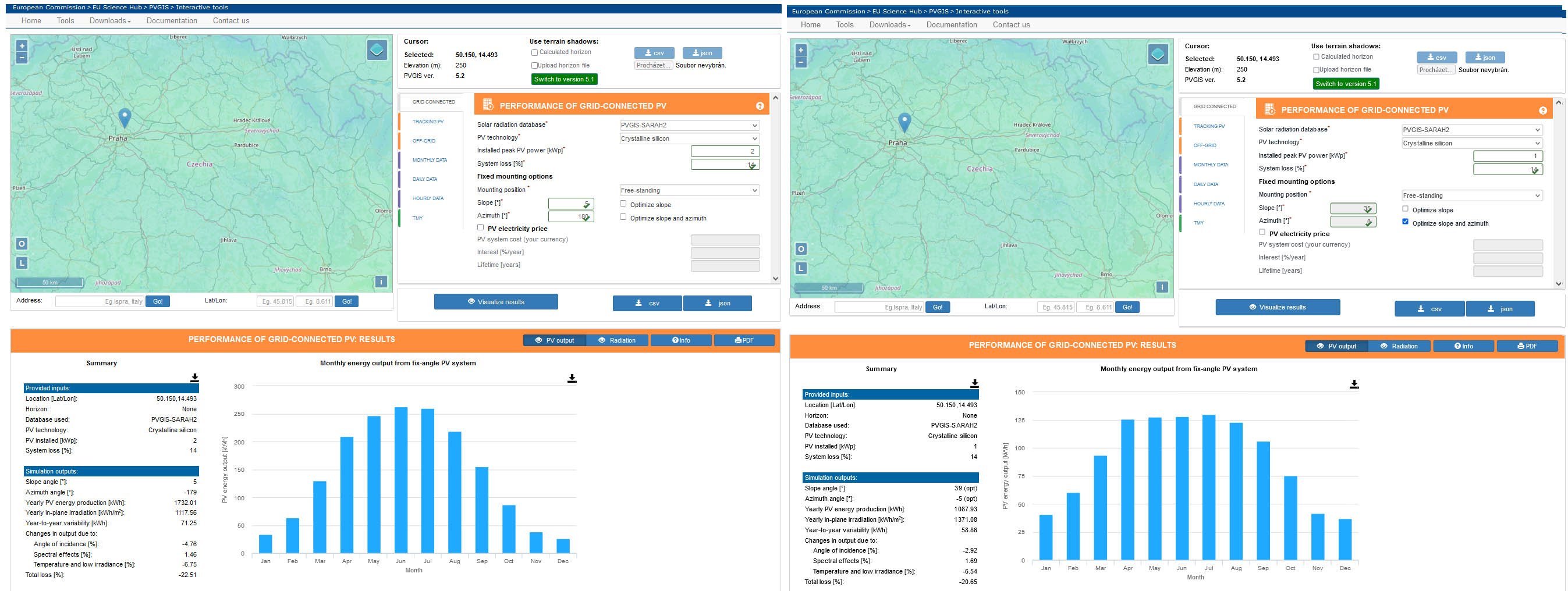The width and height of the screenshot is (1568, 591).
Task: Expand the Mounting position dropdown on right
Action: [x=1471, y=195]
